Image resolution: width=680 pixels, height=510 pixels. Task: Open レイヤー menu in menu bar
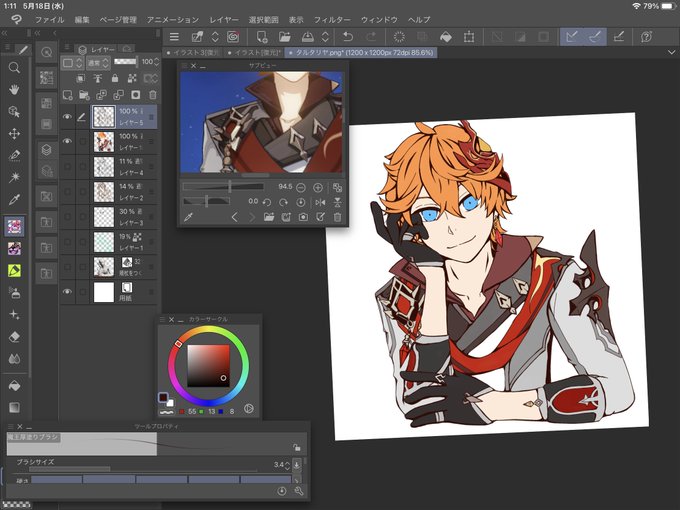click(x=224, y=20)
